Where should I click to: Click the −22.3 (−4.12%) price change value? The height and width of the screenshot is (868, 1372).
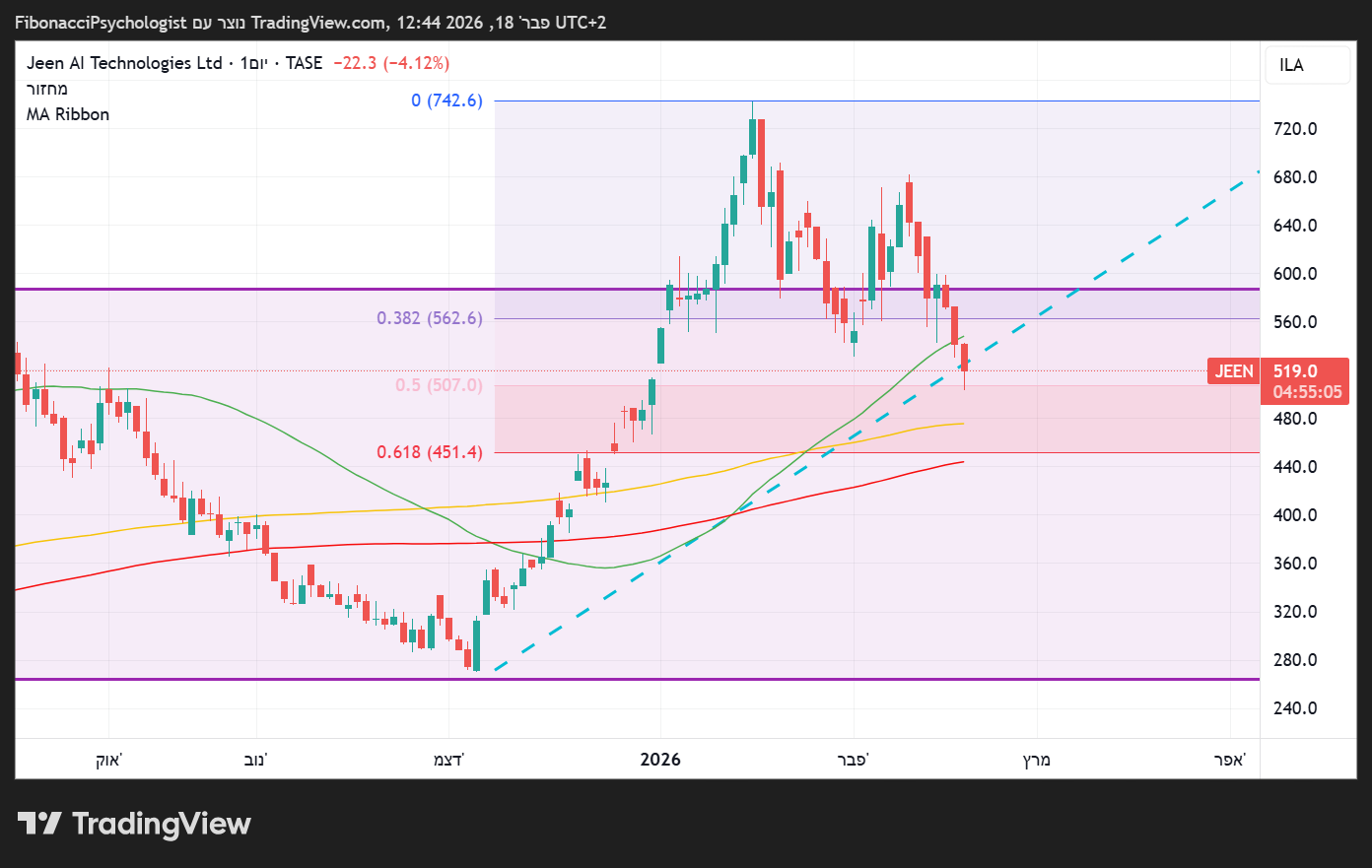(x=391, y=63)
